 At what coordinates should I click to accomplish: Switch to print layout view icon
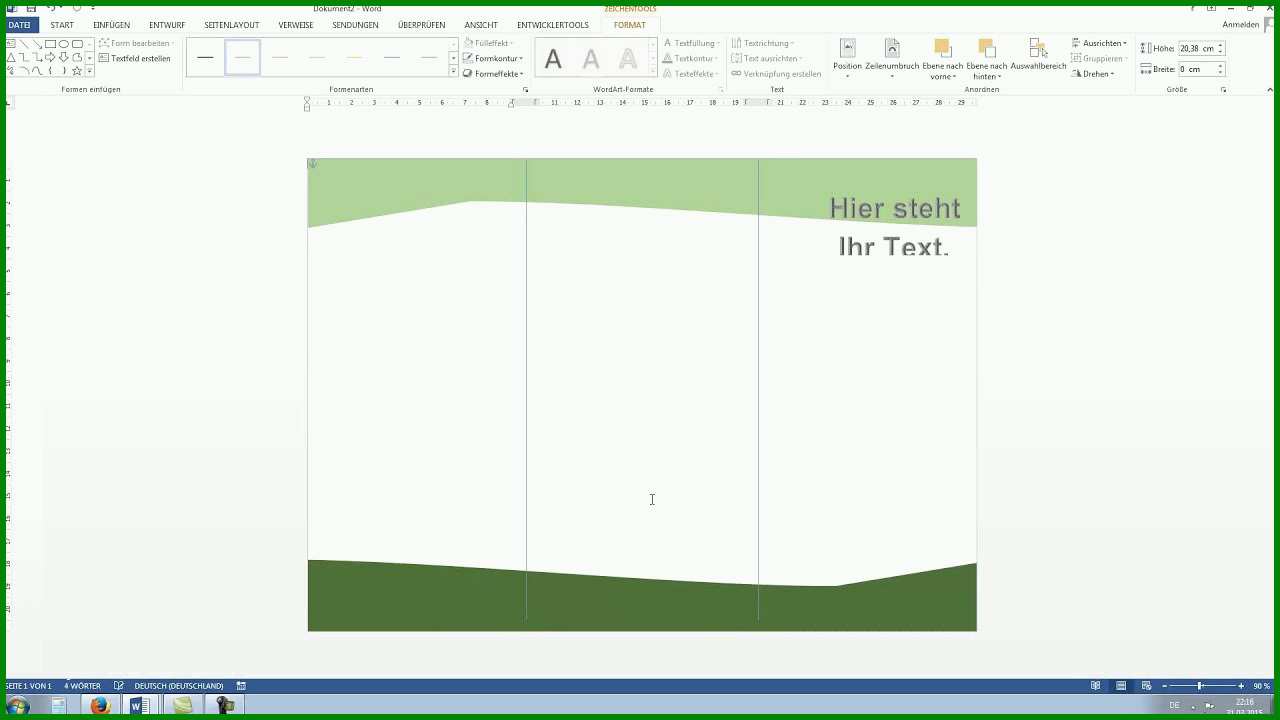pos(1121,686)
